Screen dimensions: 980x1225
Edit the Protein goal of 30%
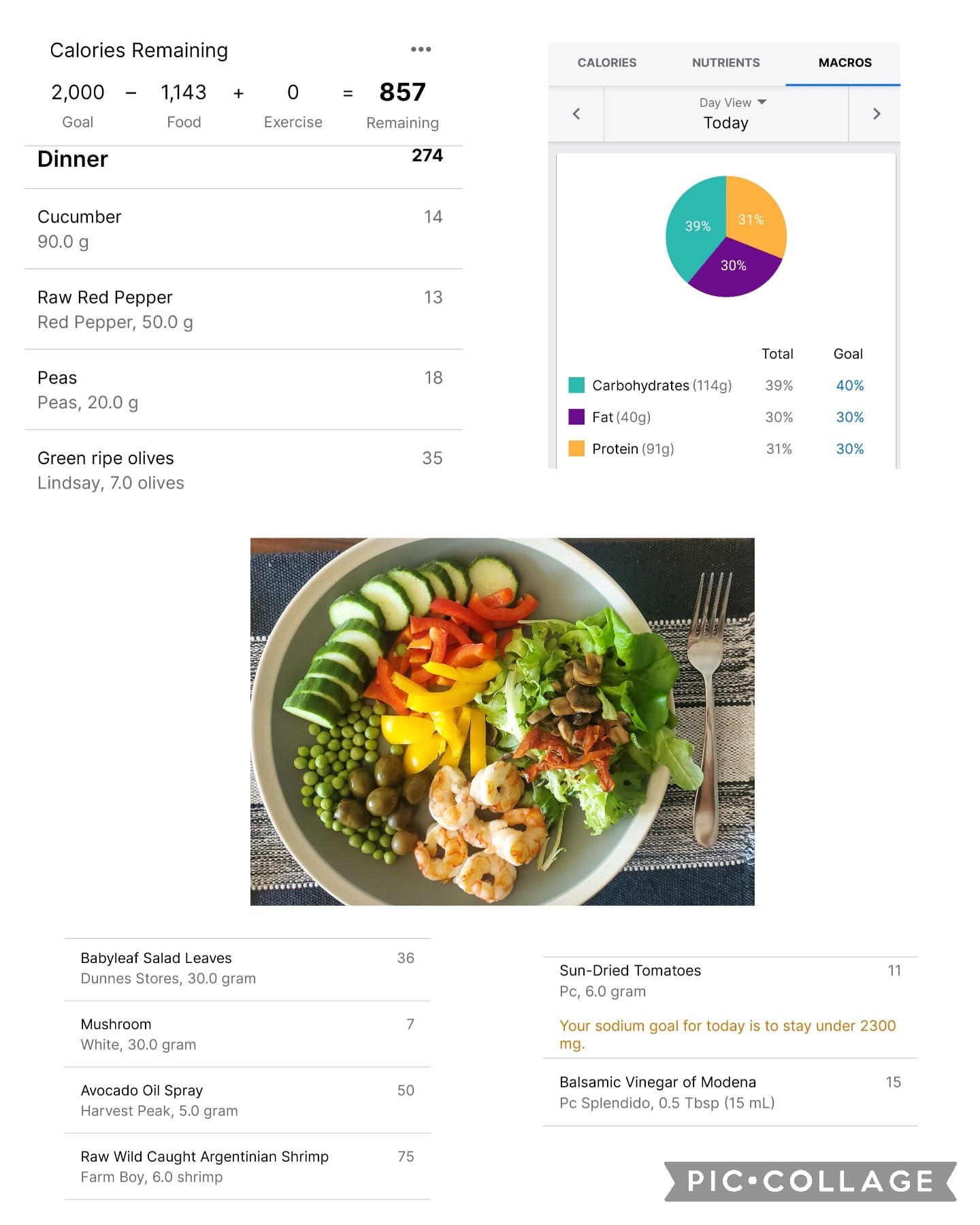[849, 448]
